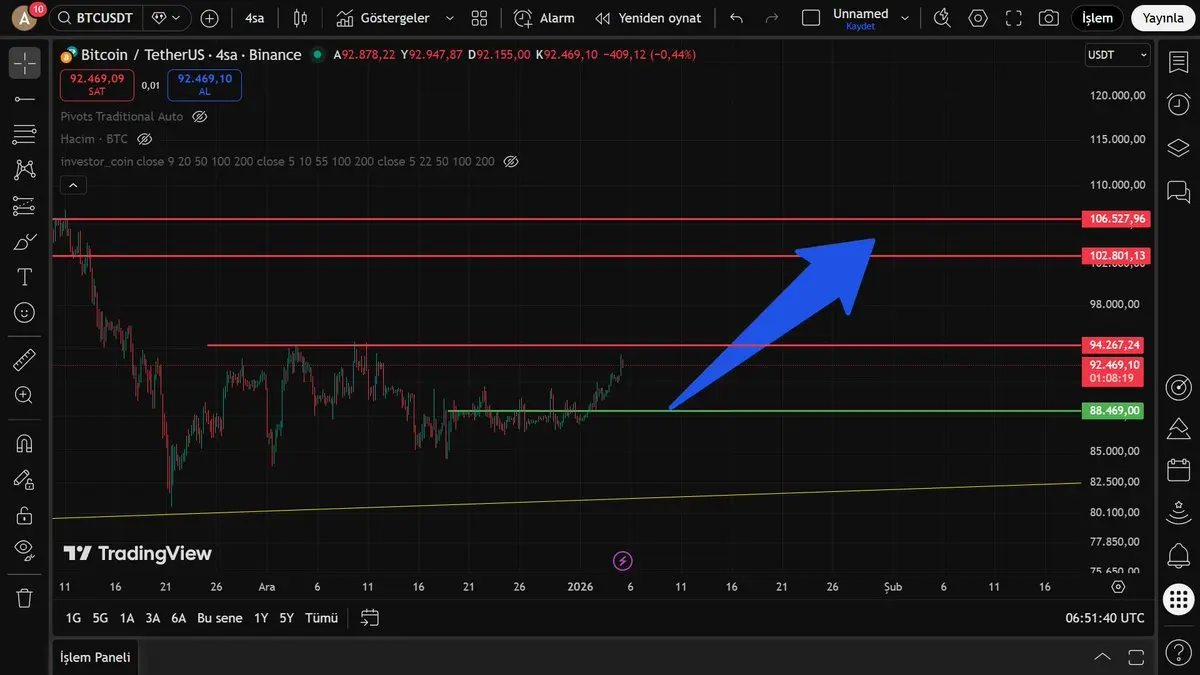Viewport: 1200px width, 675px height.
Task: Toggle lock all drawings
Action: tap(25, 515)
